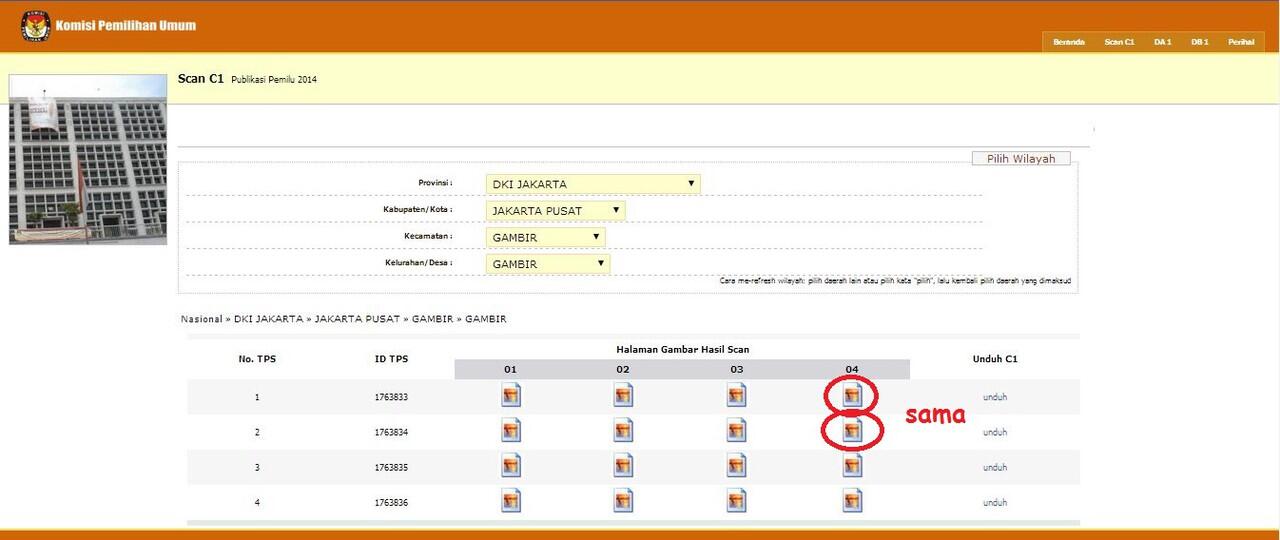
Task: Click the unduh link for TPS 1
Action: pos(994,397)
